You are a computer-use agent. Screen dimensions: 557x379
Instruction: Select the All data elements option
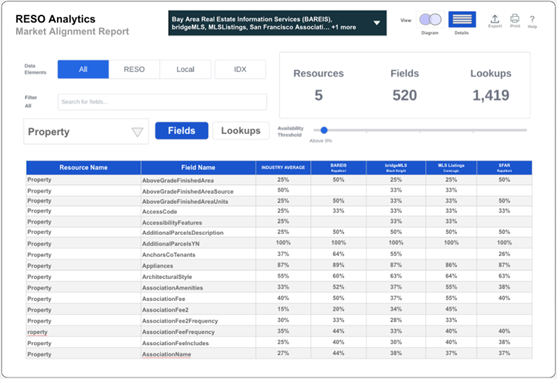pyautogui.click(x=83, y=69)
